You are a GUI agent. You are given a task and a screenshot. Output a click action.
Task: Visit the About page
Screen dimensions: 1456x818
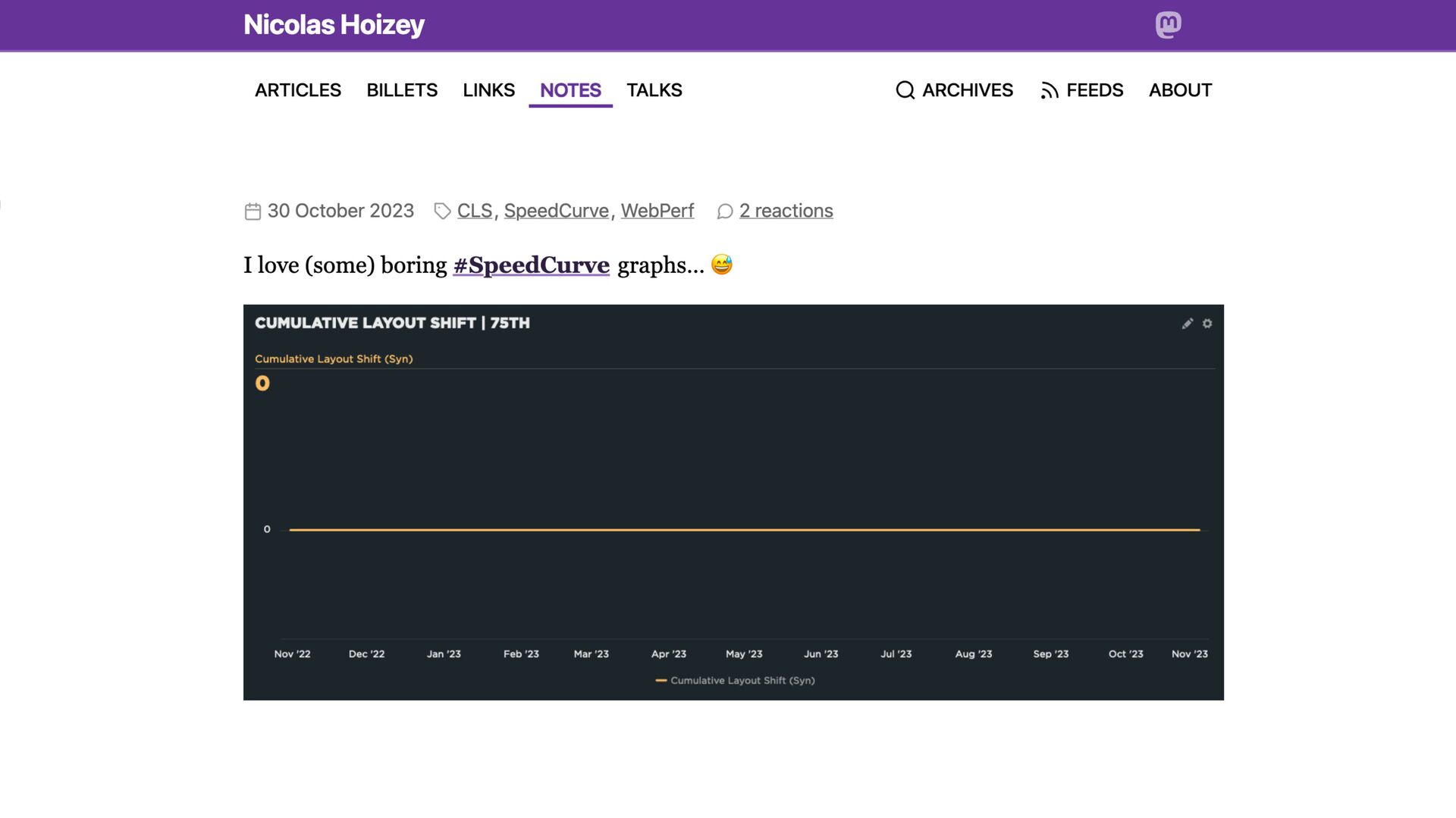[1180, 90]
